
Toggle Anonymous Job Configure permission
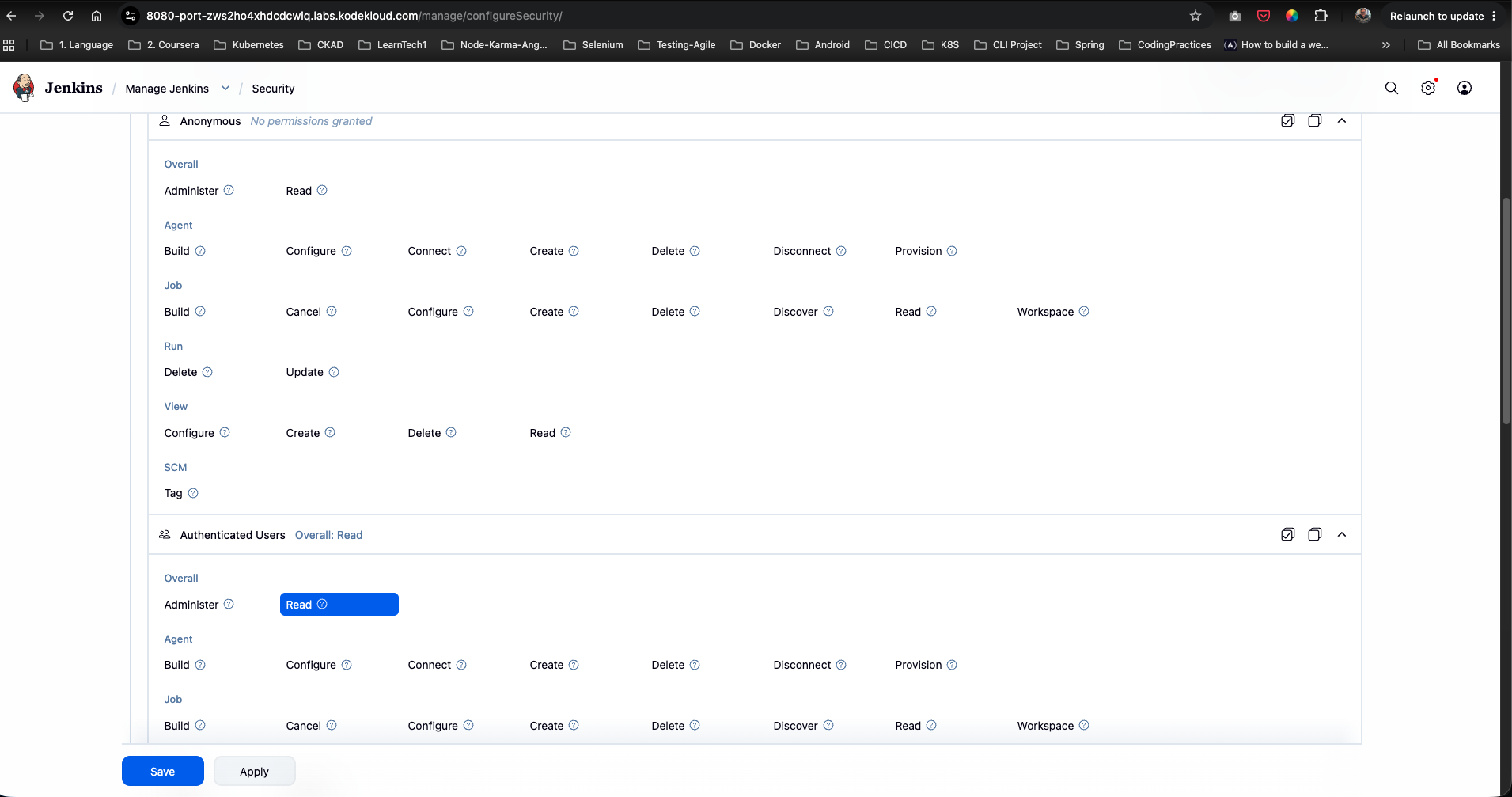pyautogui.click(x=433, y=312)
